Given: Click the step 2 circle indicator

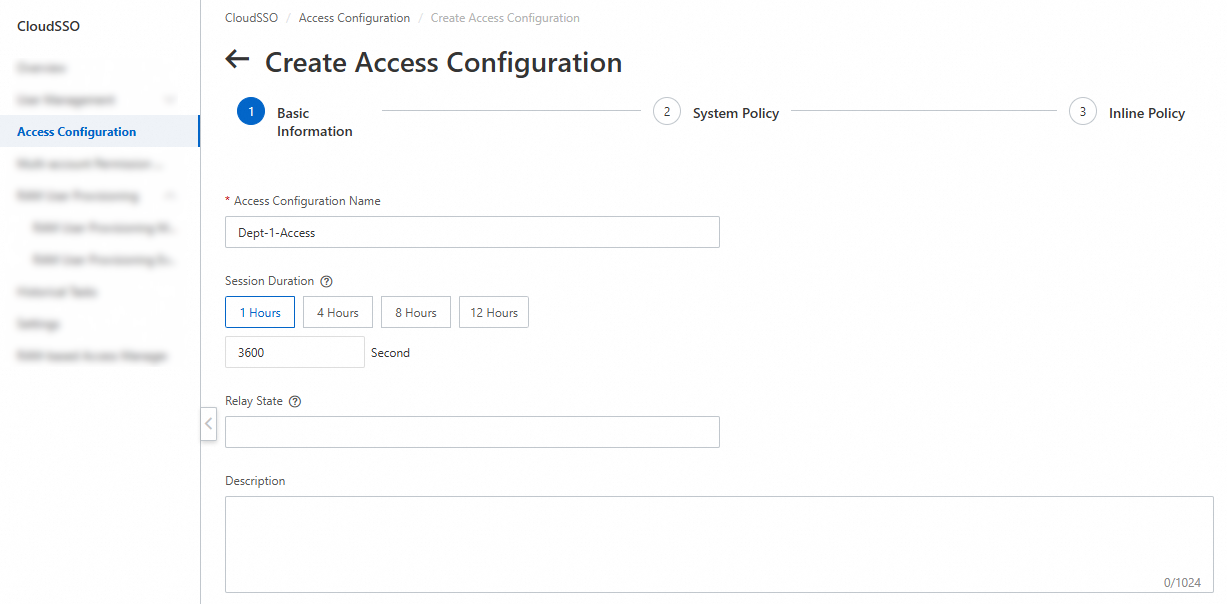Looking at the screenshot, I should pyautogui.click(x=667, y=112).
